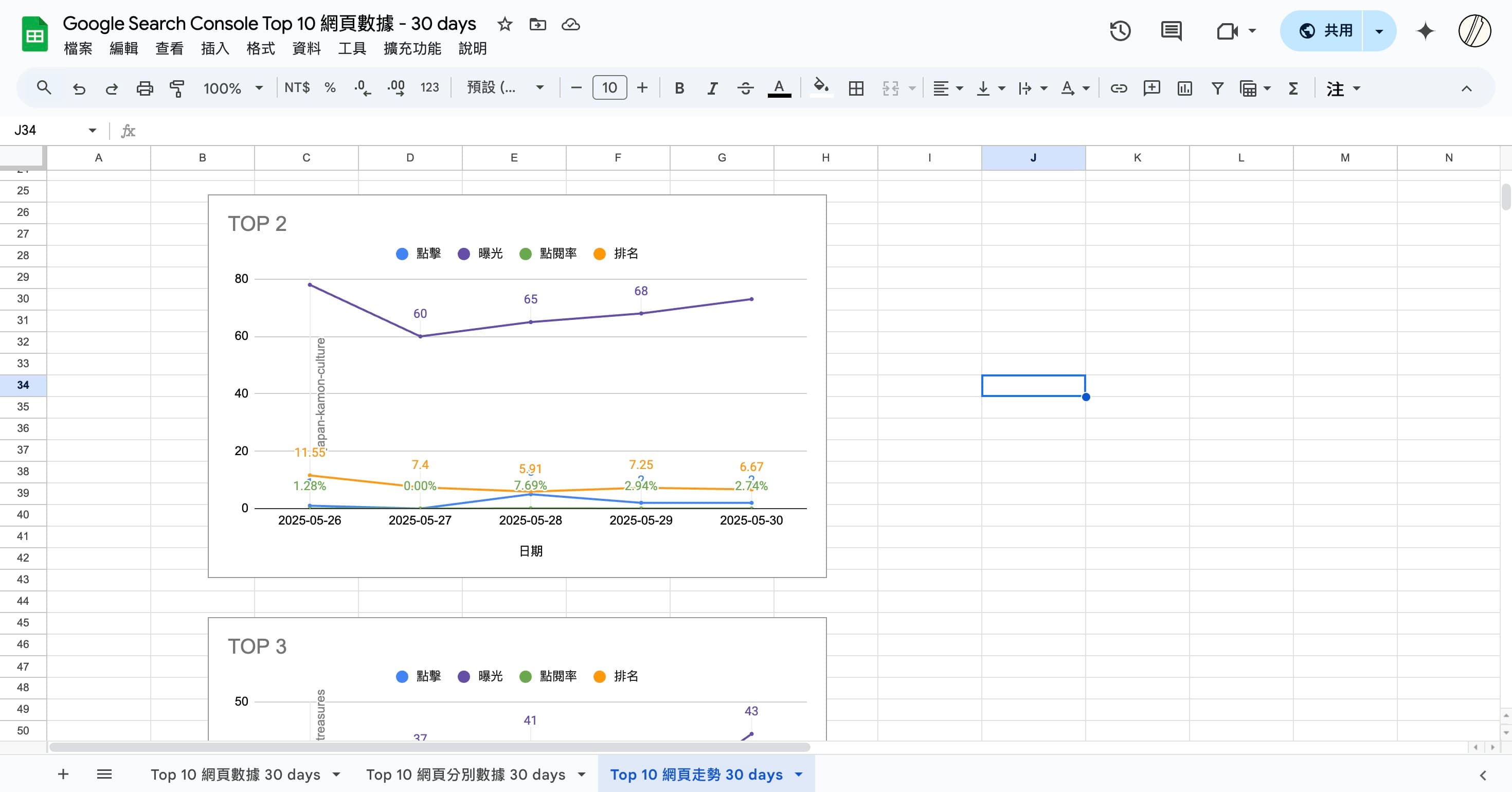Viewport: 1512px width, 792px height.
Task: Select the Paint format tool
Action: coord(177,88)
